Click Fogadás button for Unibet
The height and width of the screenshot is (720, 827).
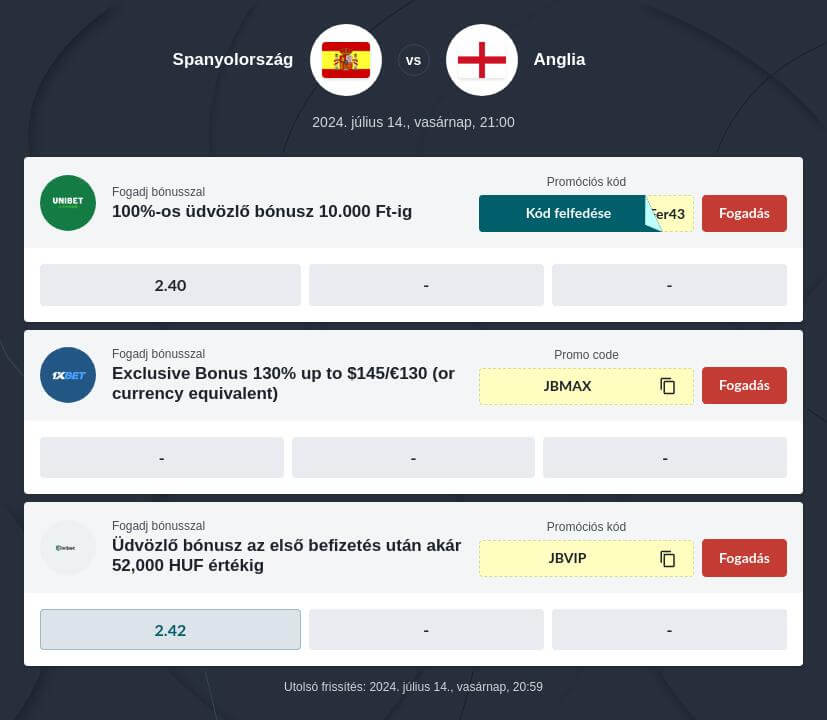pos(744,214)
